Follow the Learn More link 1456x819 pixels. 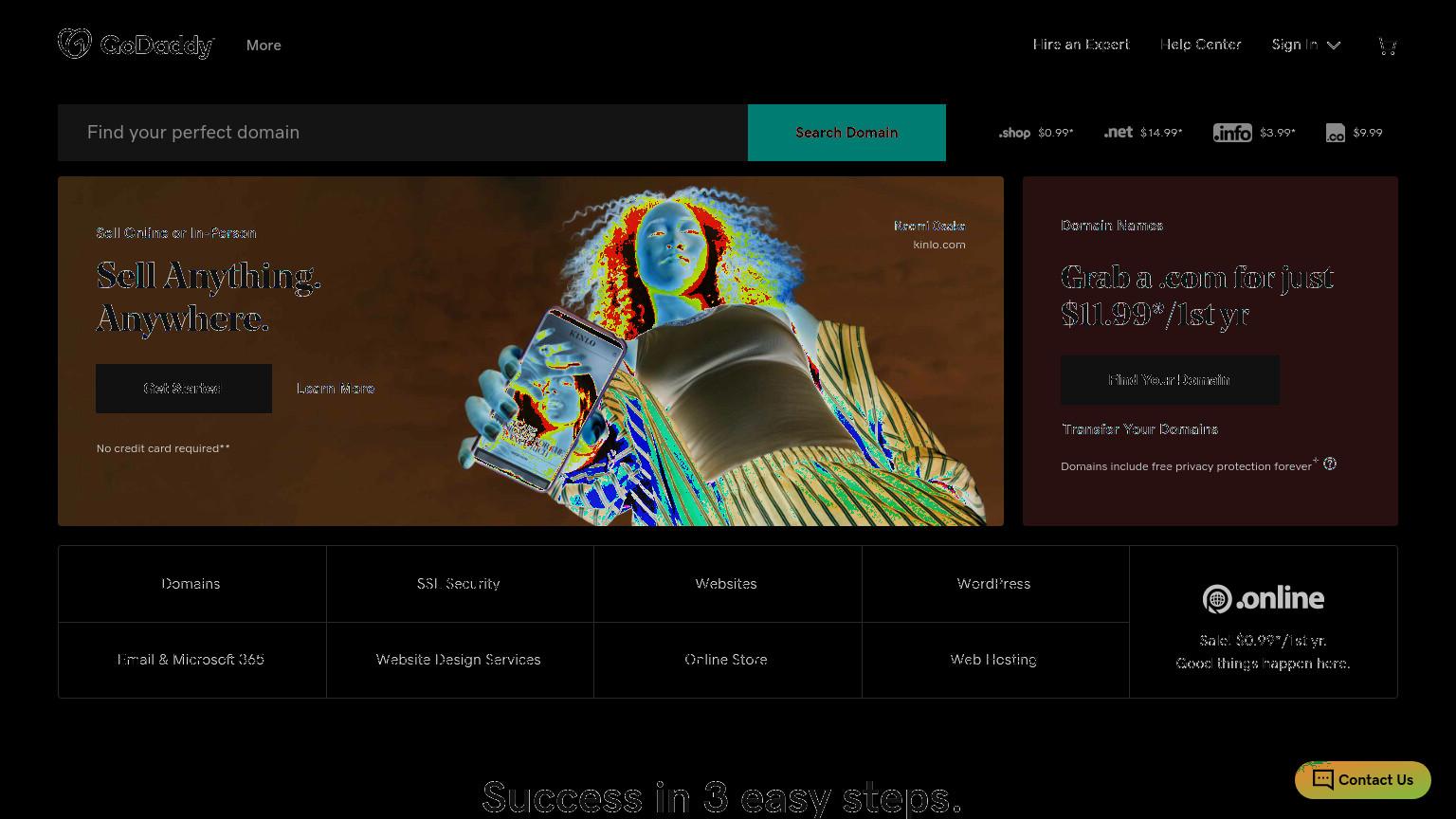pos(336,389)
